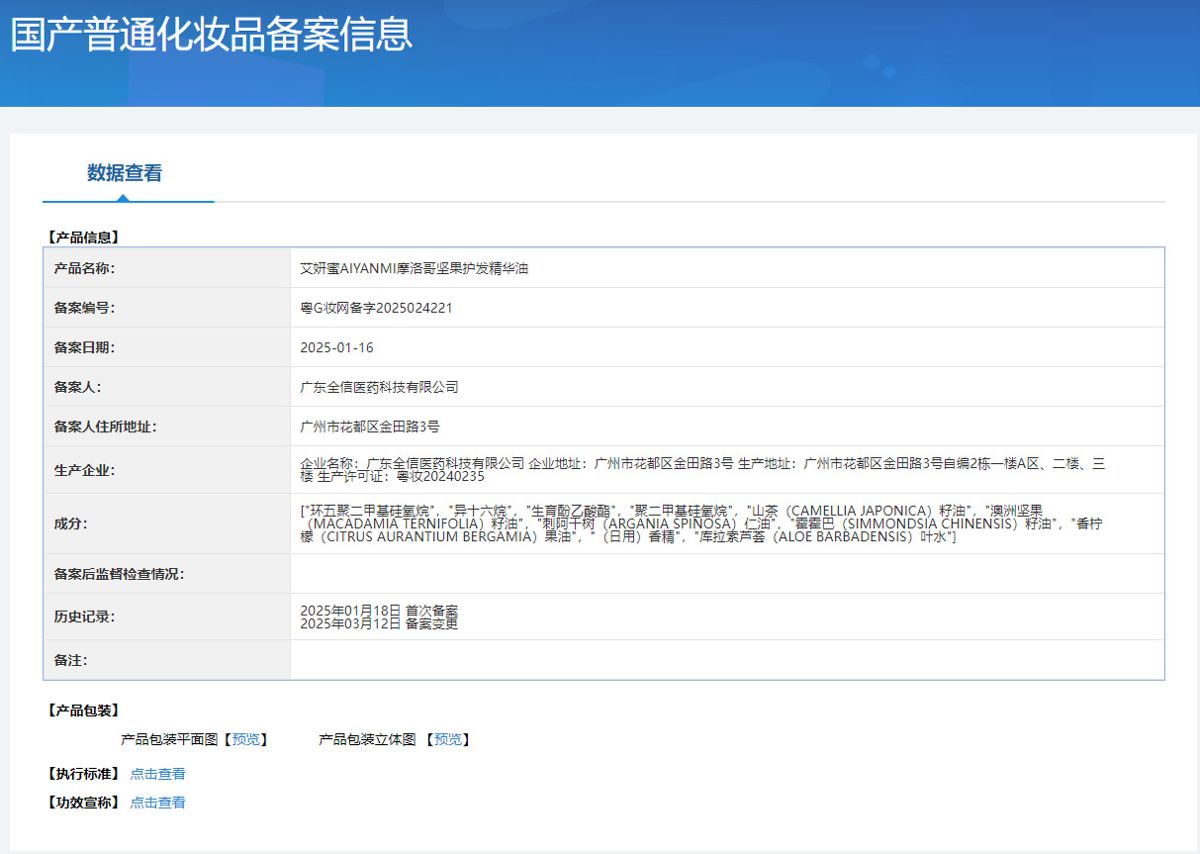This screenshot has width=1200, height=854.
Task: Click history entry 2025年01月18日 首次备案
Action: point(379,610)
